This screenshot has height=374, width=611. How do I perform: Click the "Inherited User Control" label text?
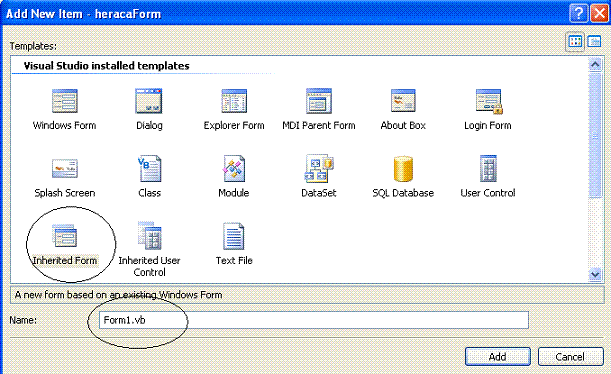(x=149, y=266)
